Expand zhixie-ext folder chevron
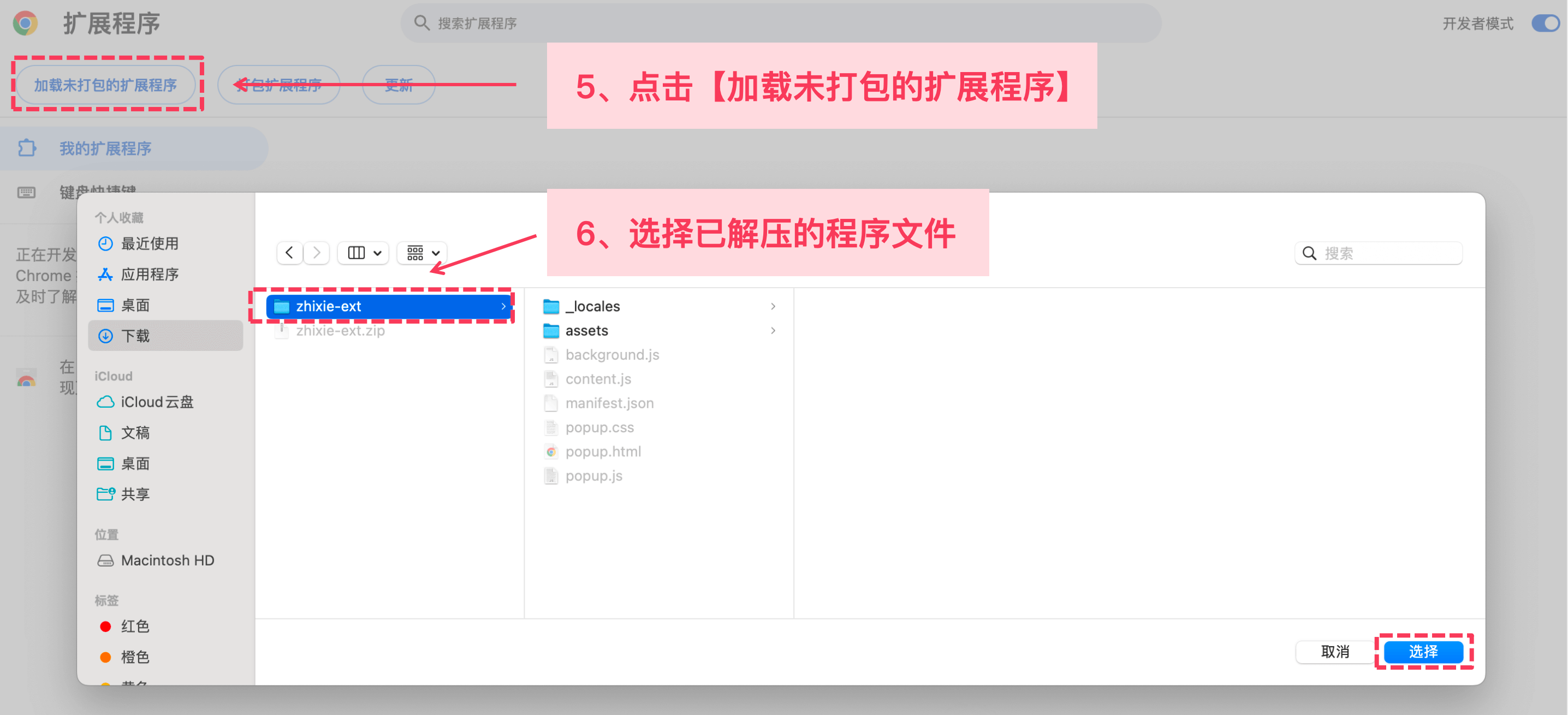Viewport: 1568px width, 715px height. 503,306
